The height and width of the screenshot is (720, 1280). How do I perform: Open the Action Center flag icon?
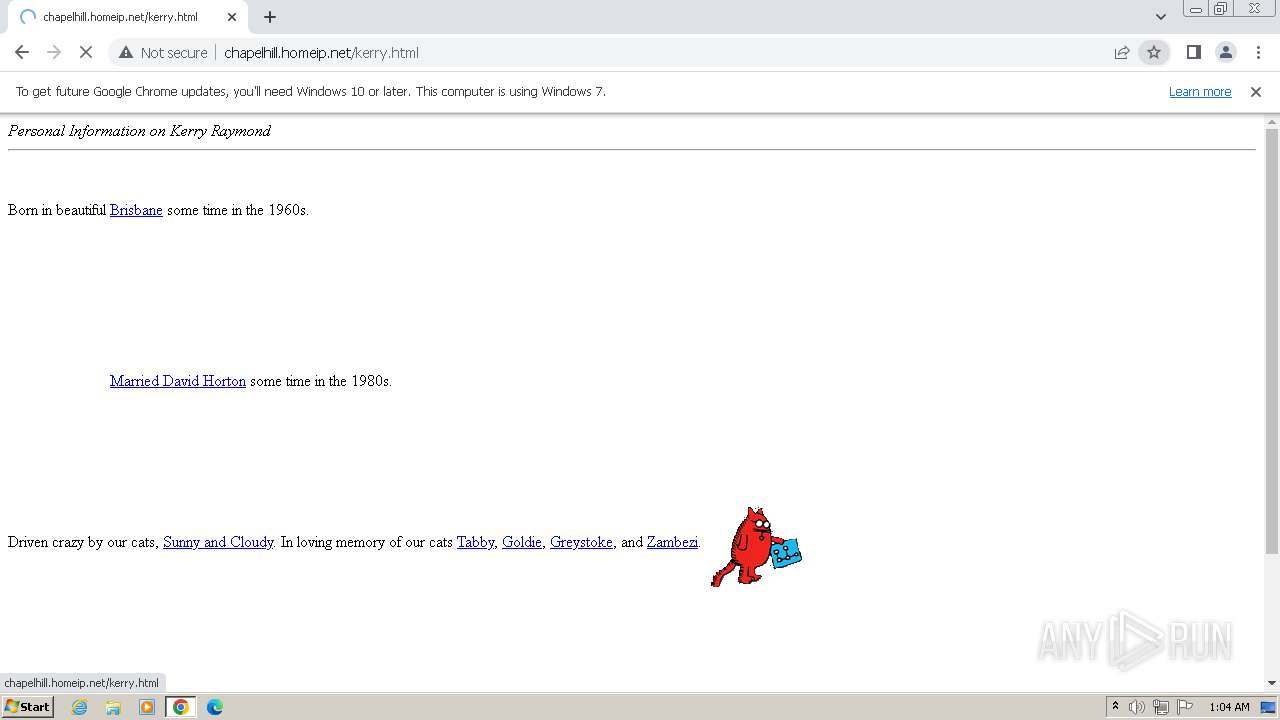[x=1185, y=707]
